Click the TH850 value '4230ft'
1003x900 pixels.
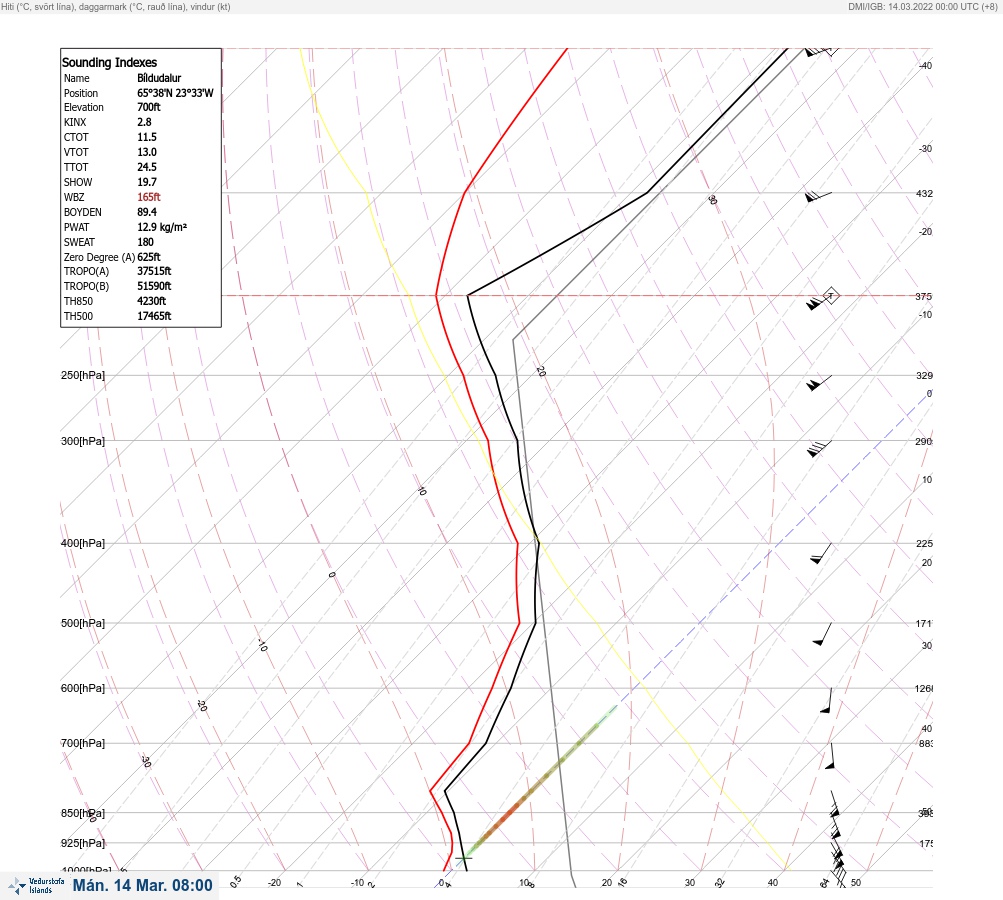point(152,301)
